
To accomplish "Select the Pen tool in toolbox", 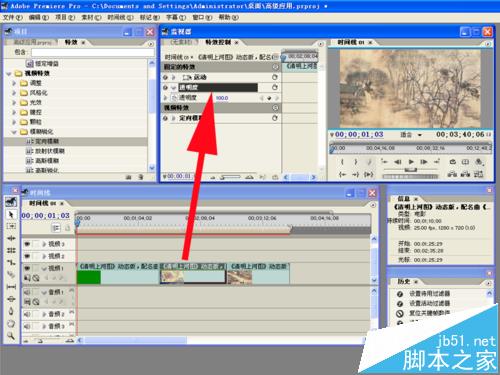I will [x=11, y=311].
